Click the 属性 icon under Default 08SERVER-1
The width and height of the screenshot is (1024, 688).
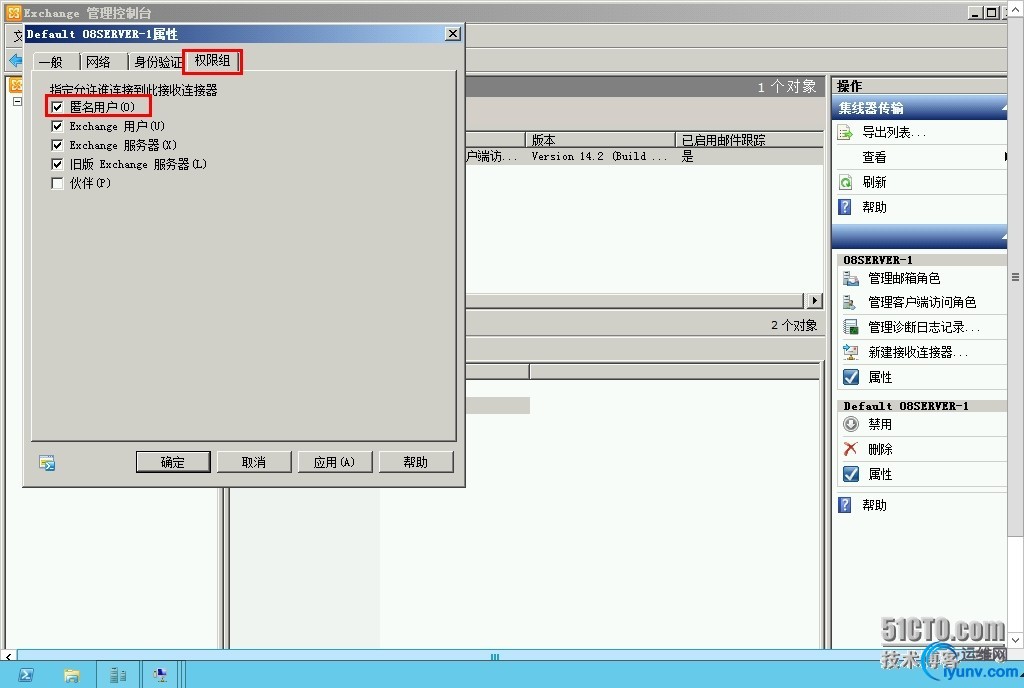click(850, 475)
